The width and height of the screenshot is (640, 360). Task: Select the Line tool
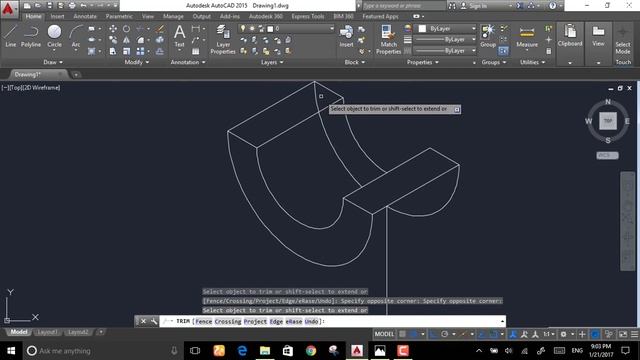tap(11, 36)
